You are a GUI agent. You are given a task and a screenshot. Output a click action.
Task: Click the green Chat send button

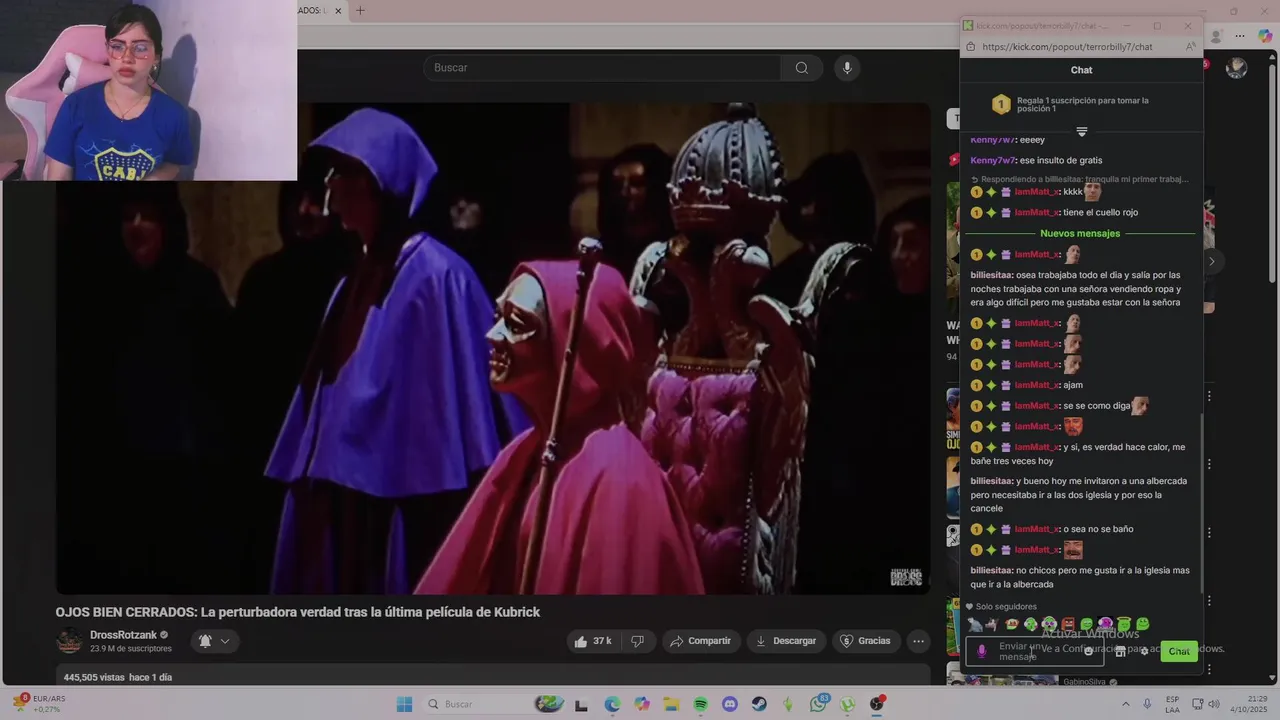1179,652
